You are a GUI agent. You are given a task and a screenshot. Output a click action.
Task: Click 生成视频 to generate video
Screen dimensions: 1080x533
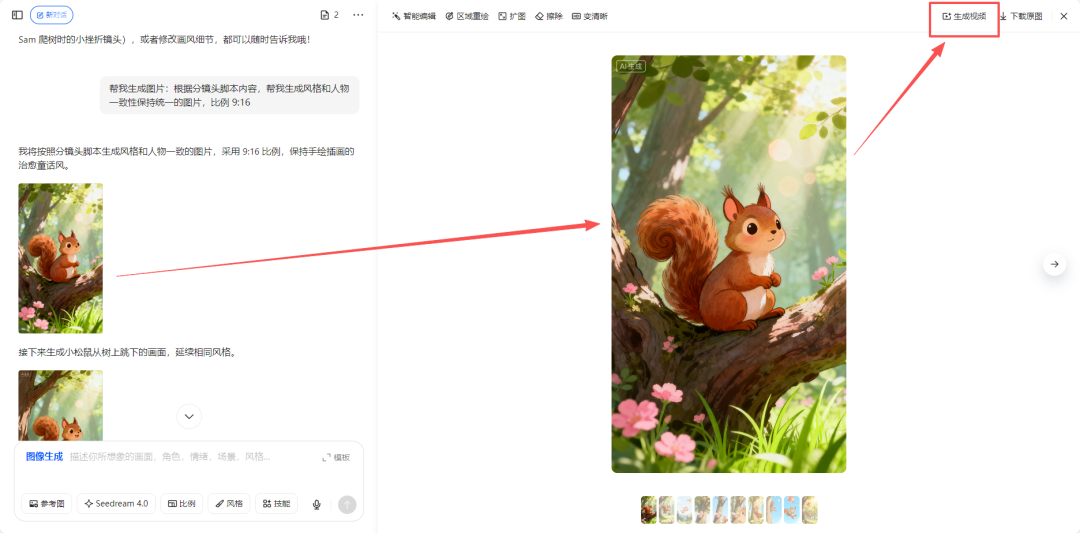[x=964, y=16]
